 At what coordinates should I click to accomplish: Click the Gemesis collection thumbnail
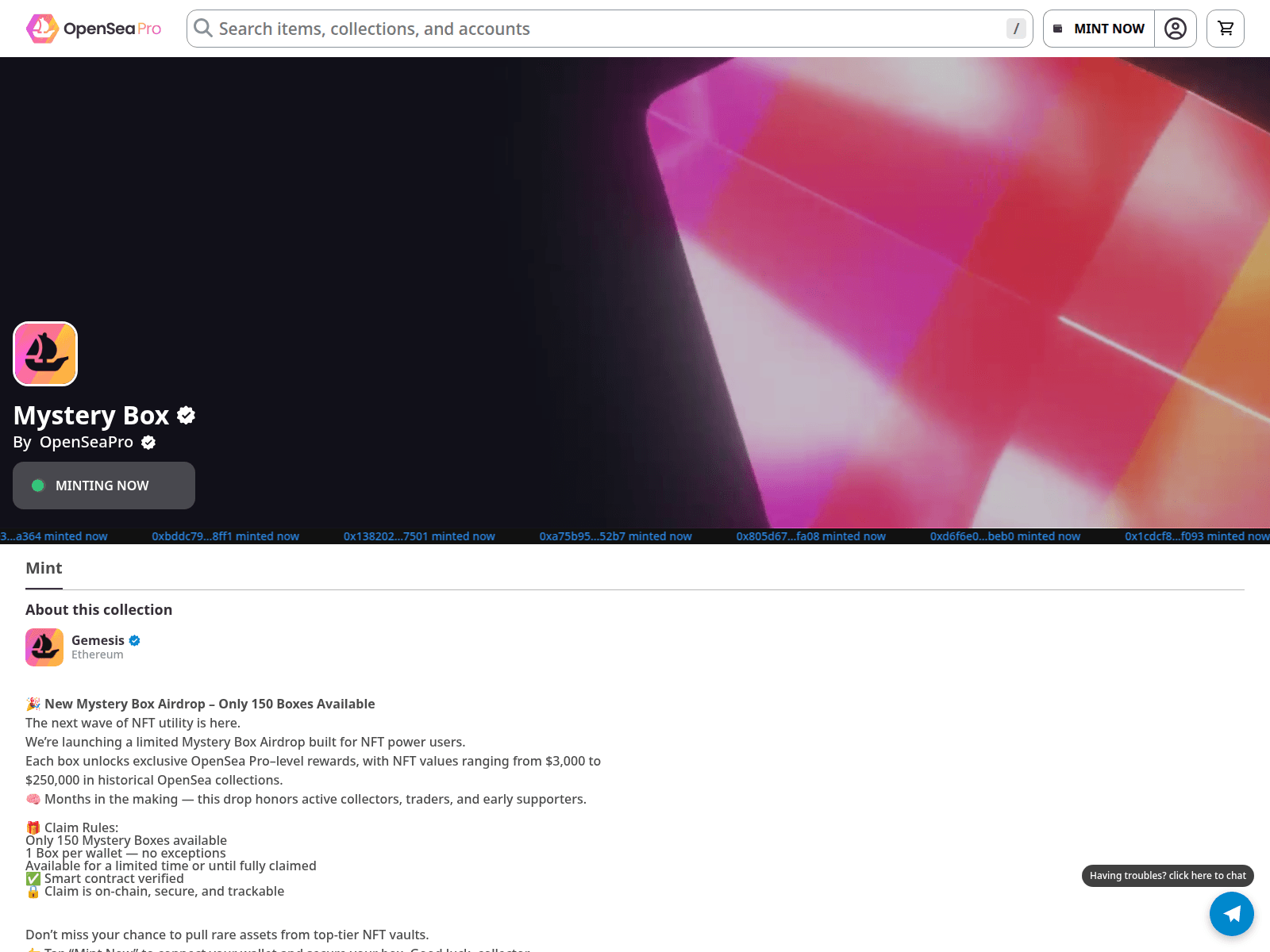point(44,647)
